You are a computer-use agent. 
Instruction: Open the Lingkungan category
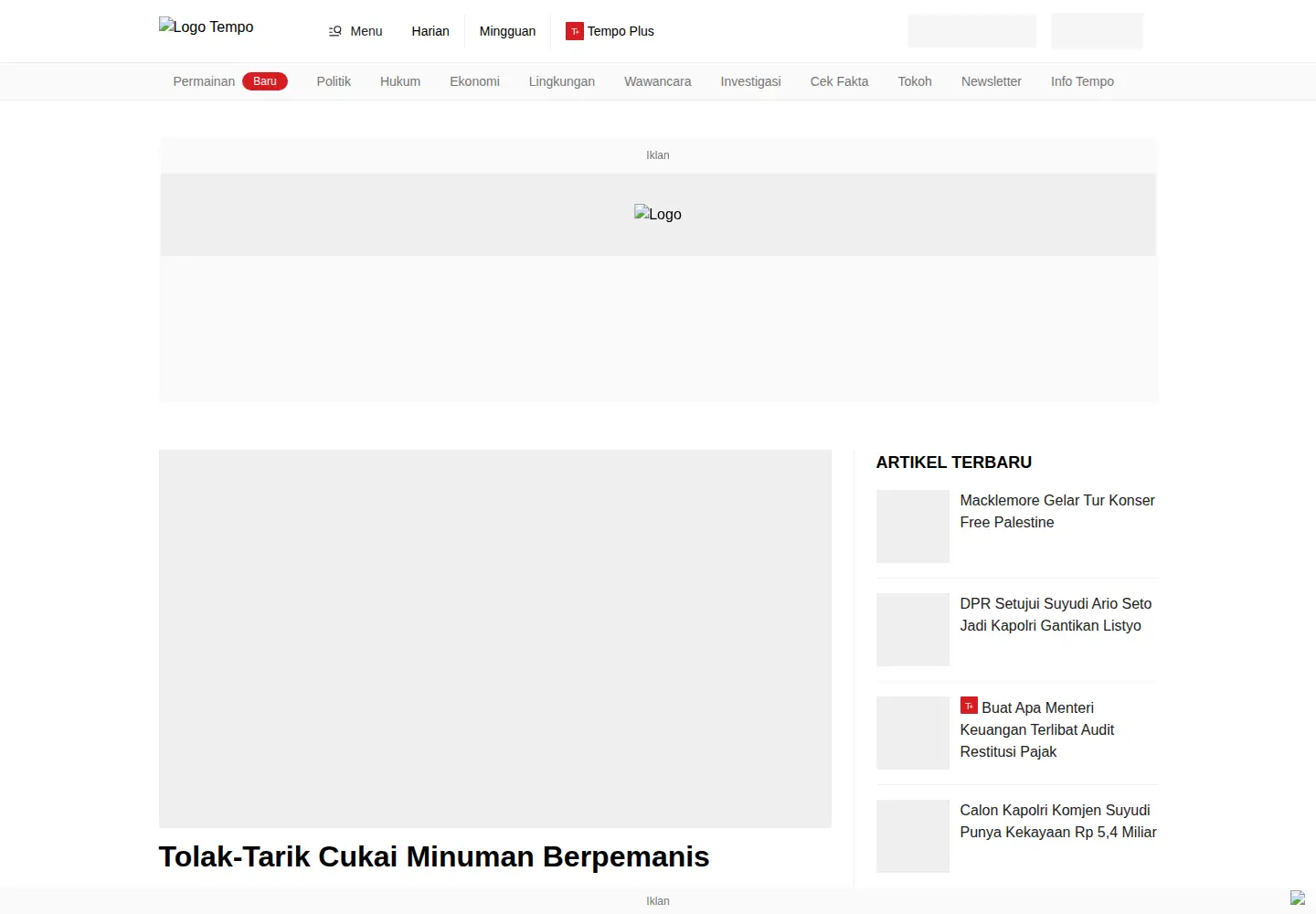tap(562, 81)
